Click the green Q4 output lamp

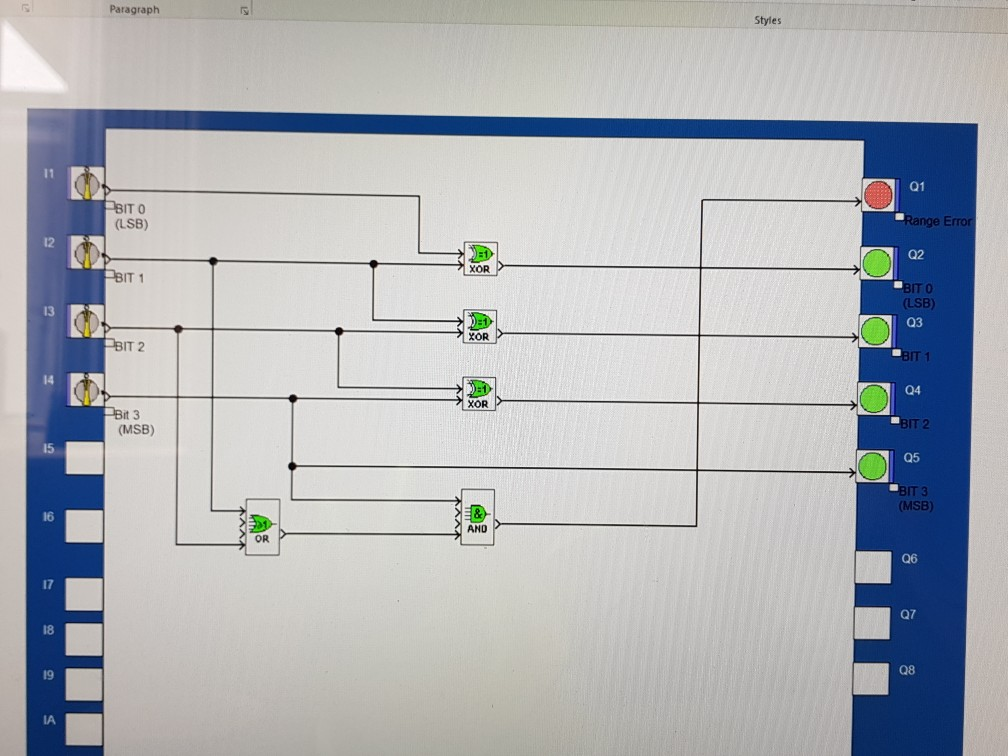point(874,399)
